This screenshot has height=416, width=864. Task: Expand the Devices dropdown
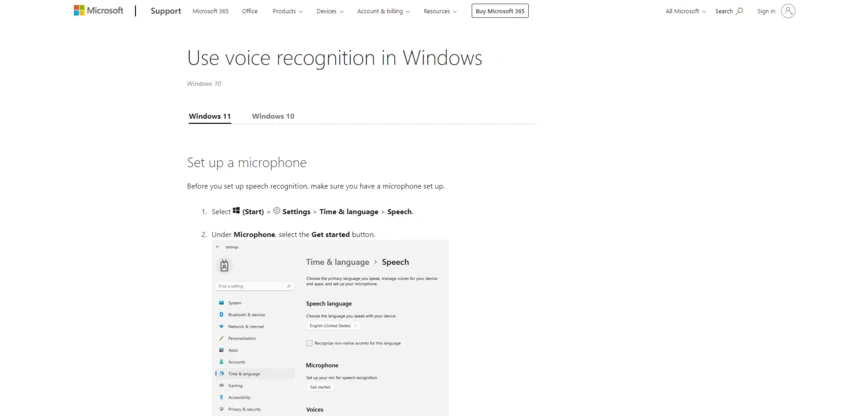(x=330, y=11)
